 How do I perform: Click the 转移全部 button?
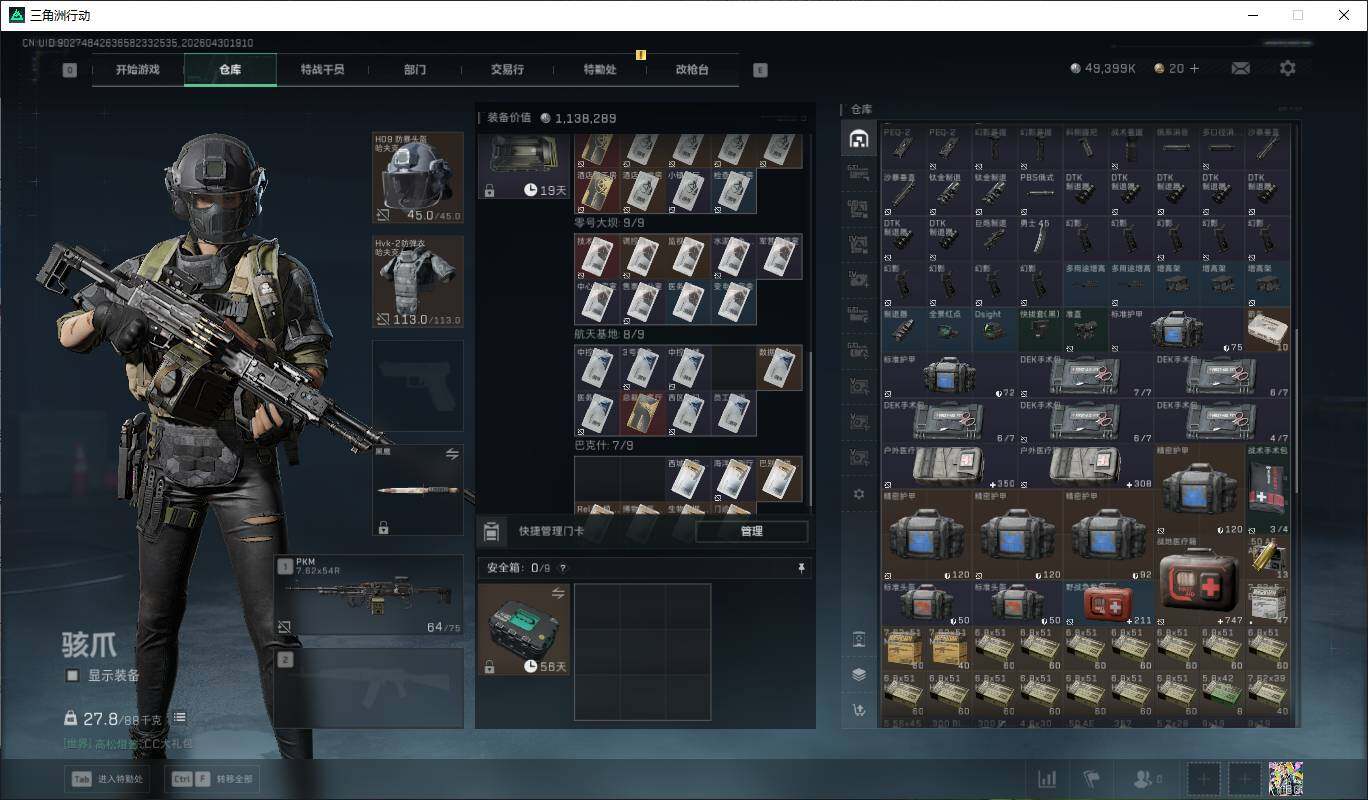click(x=213, y=779)
